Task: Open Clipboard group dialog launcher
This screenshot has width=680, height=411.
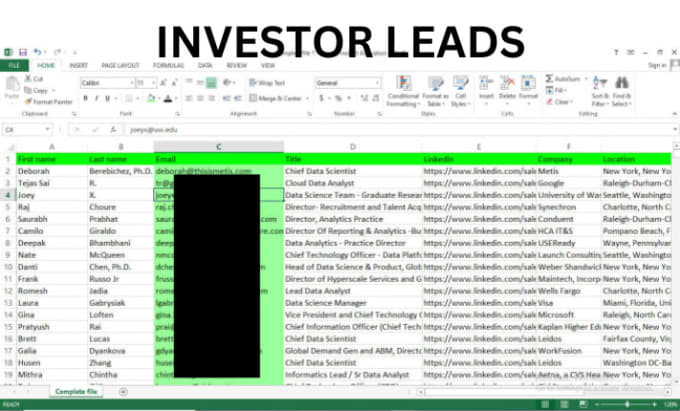Action: click(74, 114)
